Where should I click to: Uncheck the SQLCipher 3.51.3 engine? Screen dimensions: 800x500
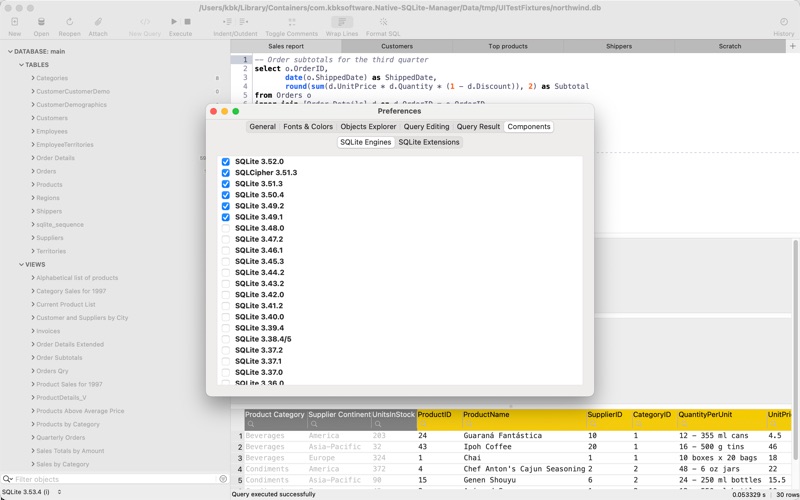226,173
